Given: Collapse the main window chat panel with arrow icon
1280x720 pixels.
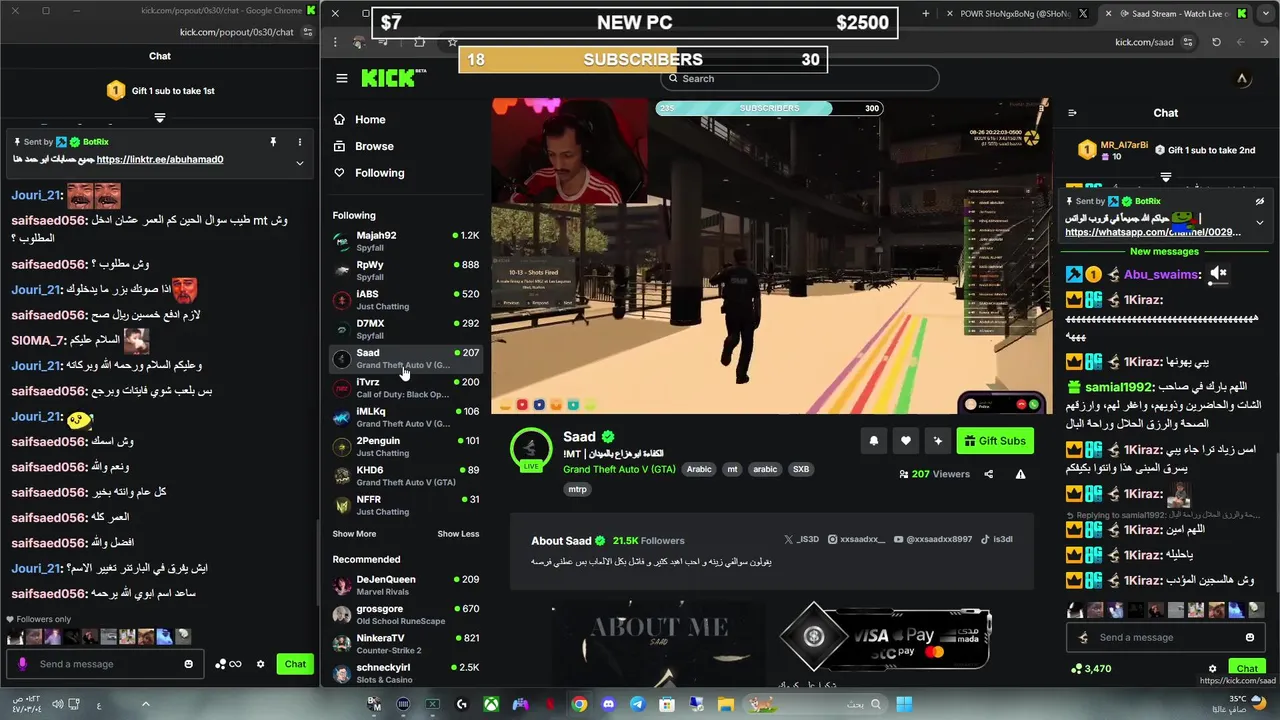Looking at the screenshot, I should pyautogui.click(x=1072, y=113).
